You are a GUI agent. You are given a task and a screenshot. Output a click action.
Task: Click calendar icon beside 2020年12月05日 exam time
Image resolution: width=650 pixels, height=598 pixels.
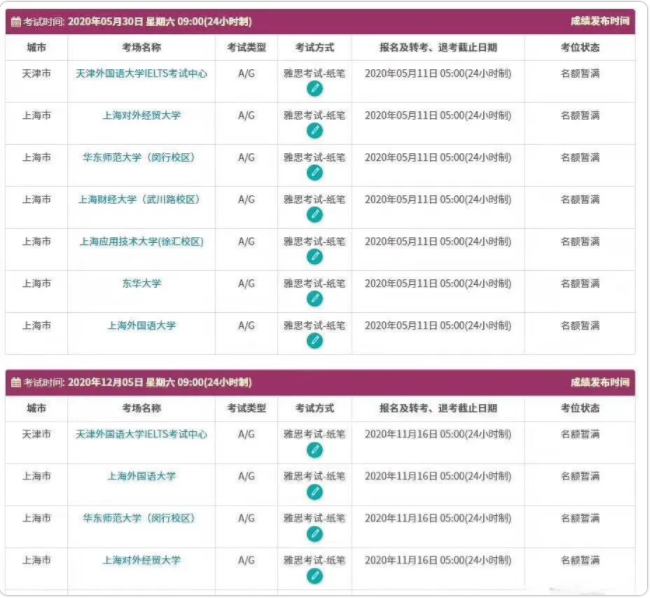[16, 382]
